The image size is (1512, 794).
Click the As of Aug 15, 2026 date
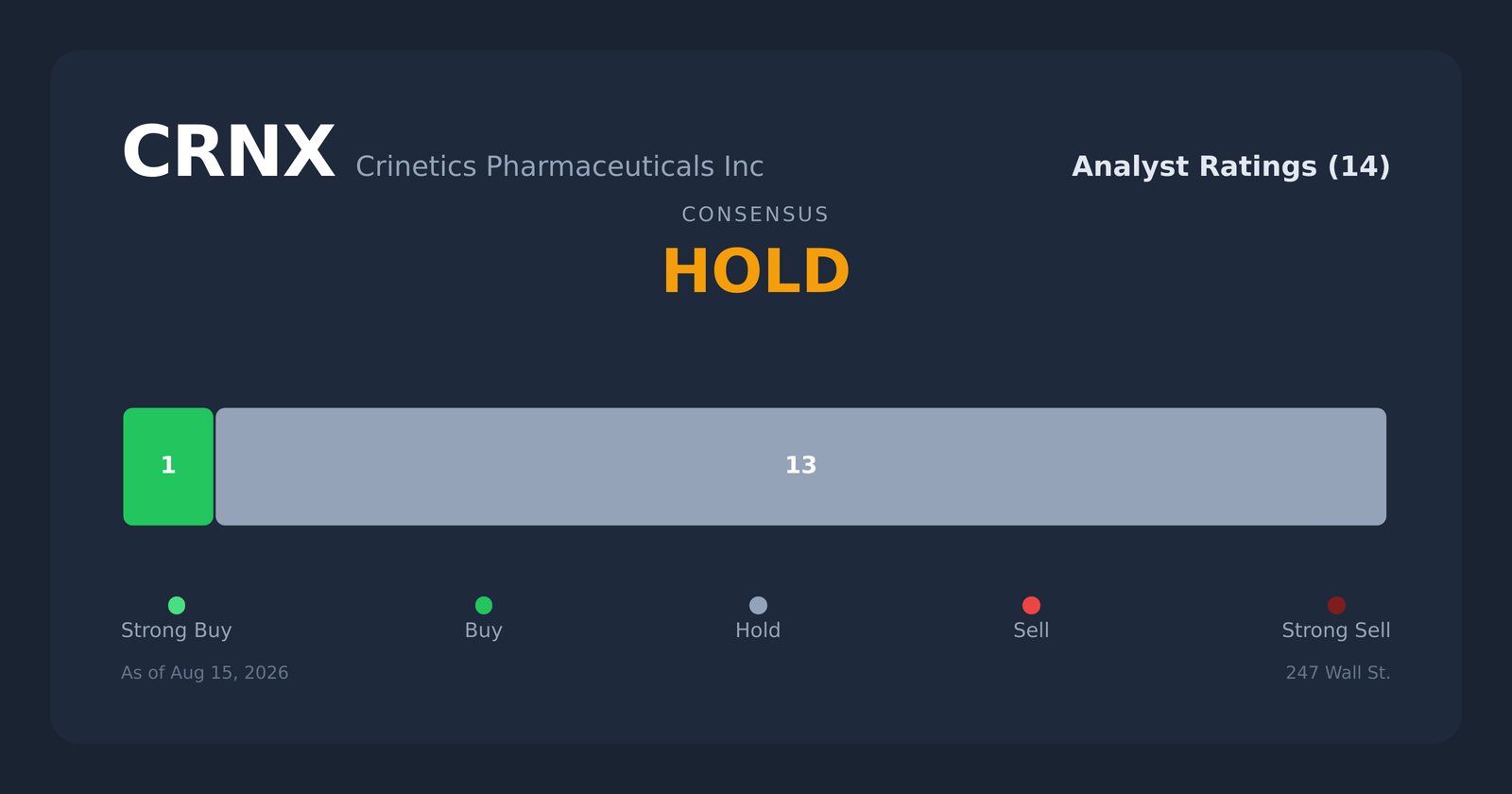point(205,673)
